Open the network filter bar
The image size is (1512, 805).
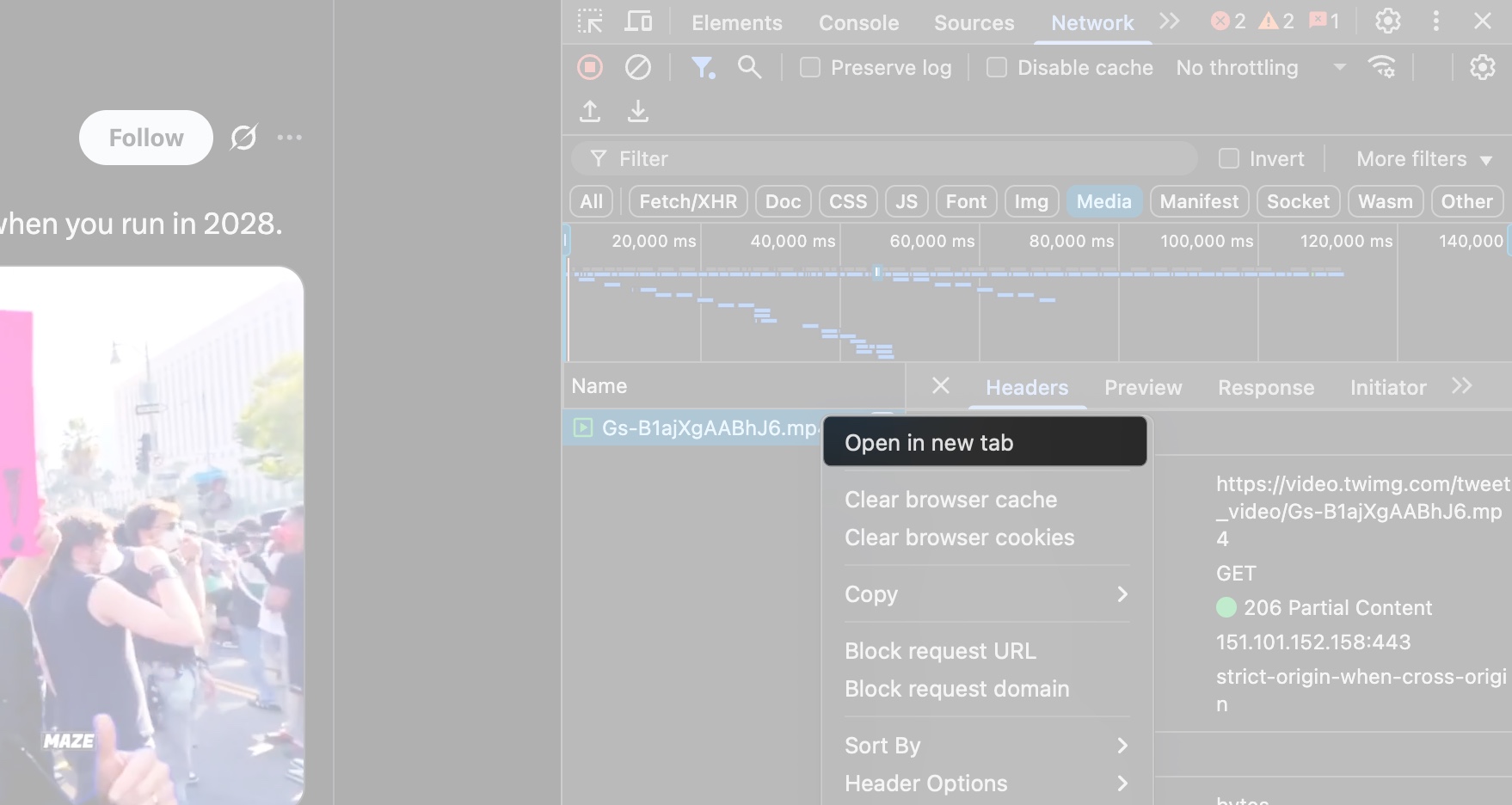tap(704, 67)
